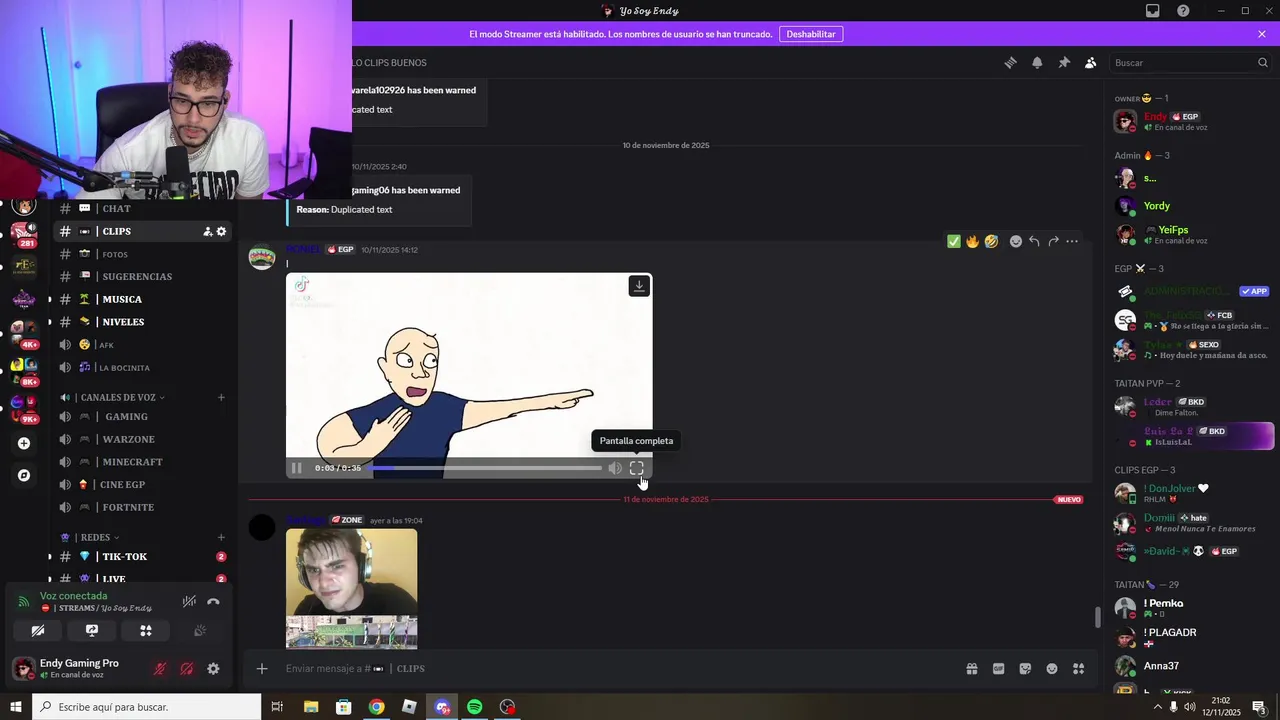Forward the message with forward arrow
The height and width of the screenshot is (720, 1280).
click(1053, 241)
